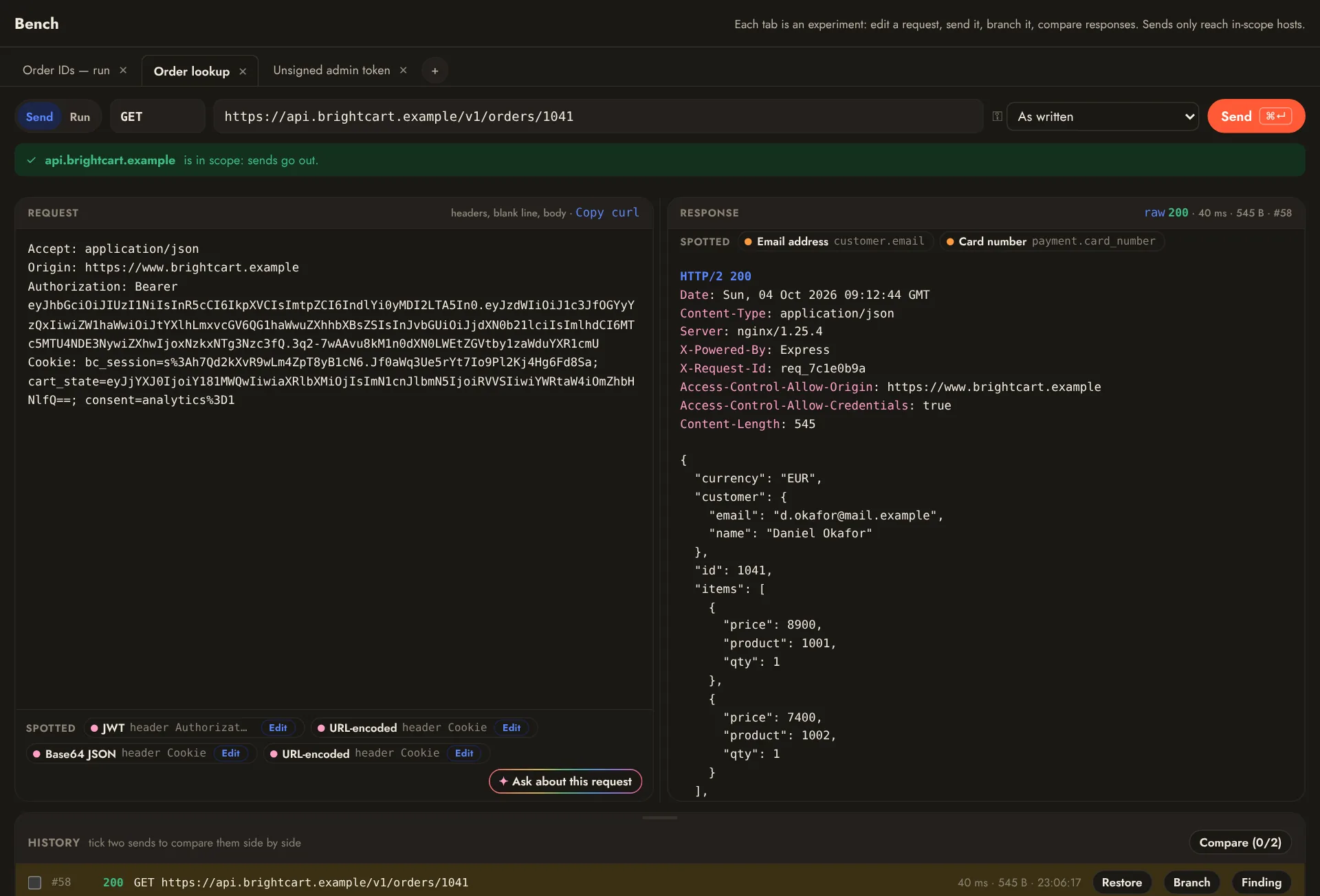1320x896 pixels.
Task: Copy the request as curl
Action: (x=607, y=212)
